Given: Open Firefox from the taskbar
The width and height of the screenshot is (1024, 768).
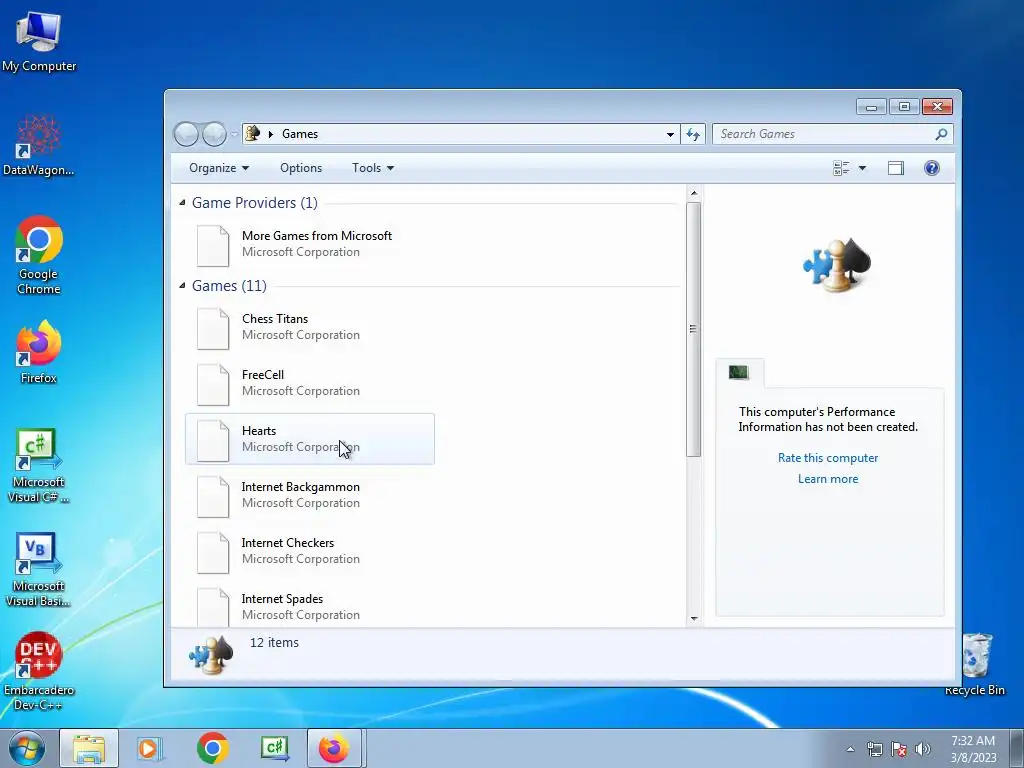Looking at the screenshot, I should (x=334, y=748).
